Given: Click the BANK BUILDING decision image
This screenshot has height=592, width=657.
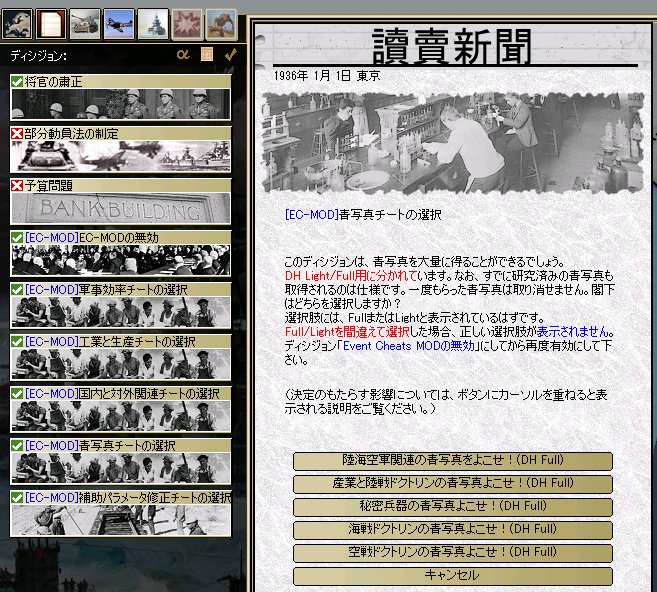Looking at the screenshot, I should pyautogui.click(x=120, y=209).
